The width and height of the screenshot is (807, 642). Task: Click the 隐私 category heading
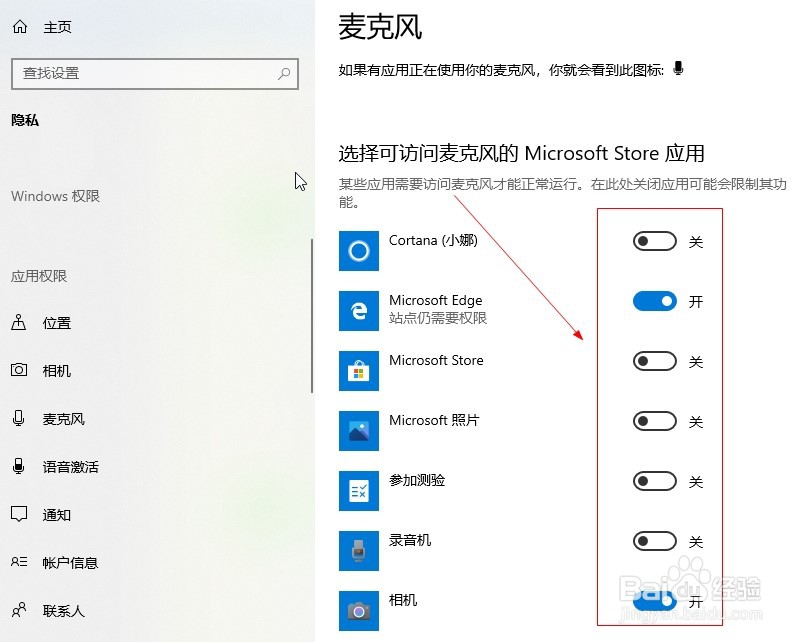coord(25,120)
